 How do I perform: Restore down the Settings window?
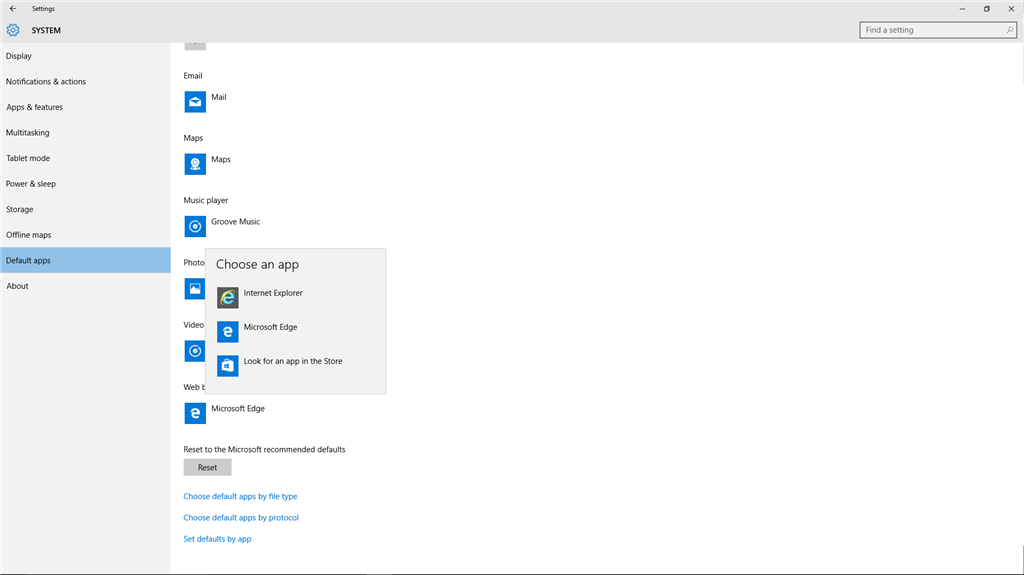[987, 8]
